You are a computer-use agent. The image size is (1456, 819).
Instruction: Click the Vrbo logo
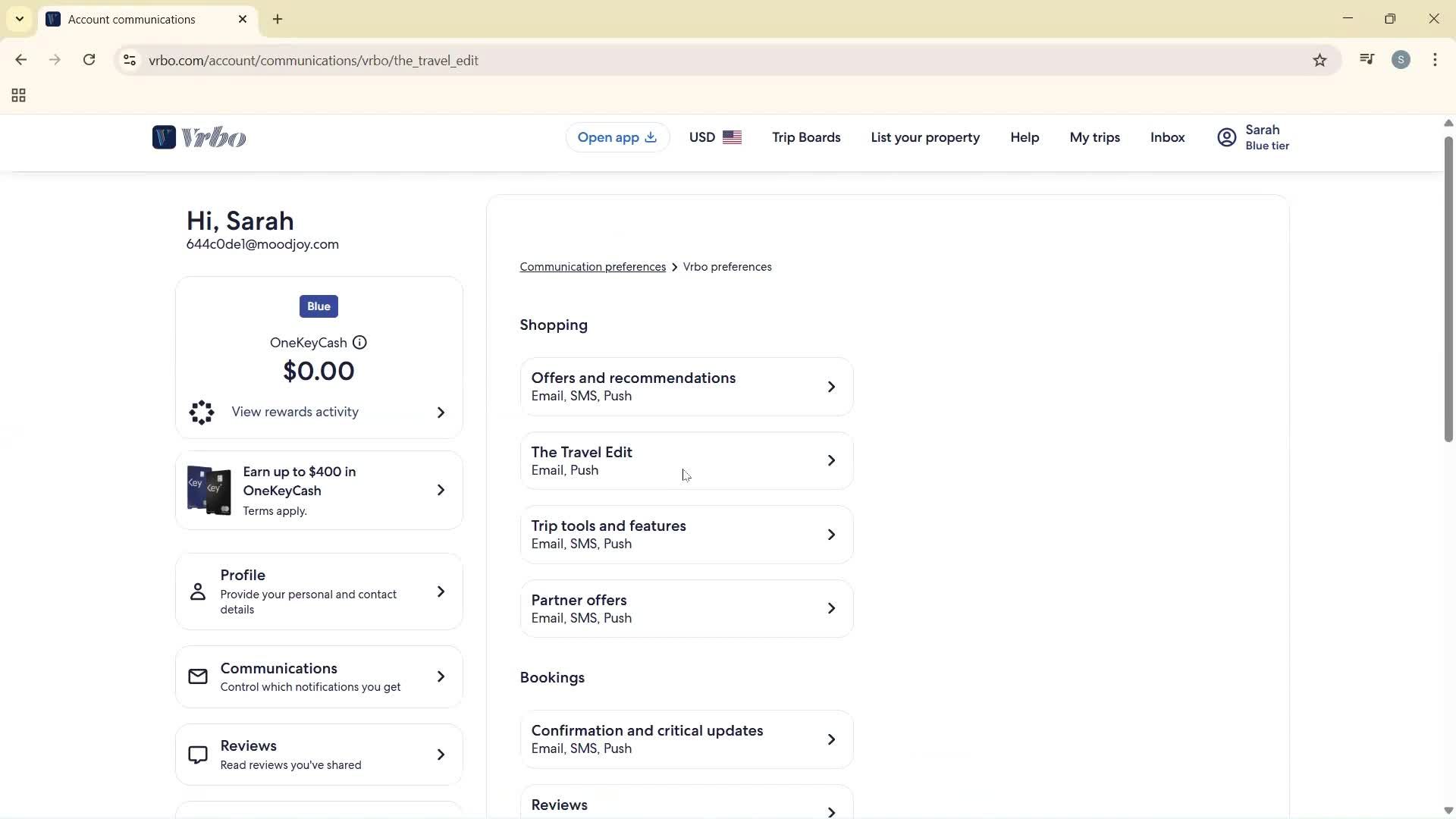[x=199, y=137]
